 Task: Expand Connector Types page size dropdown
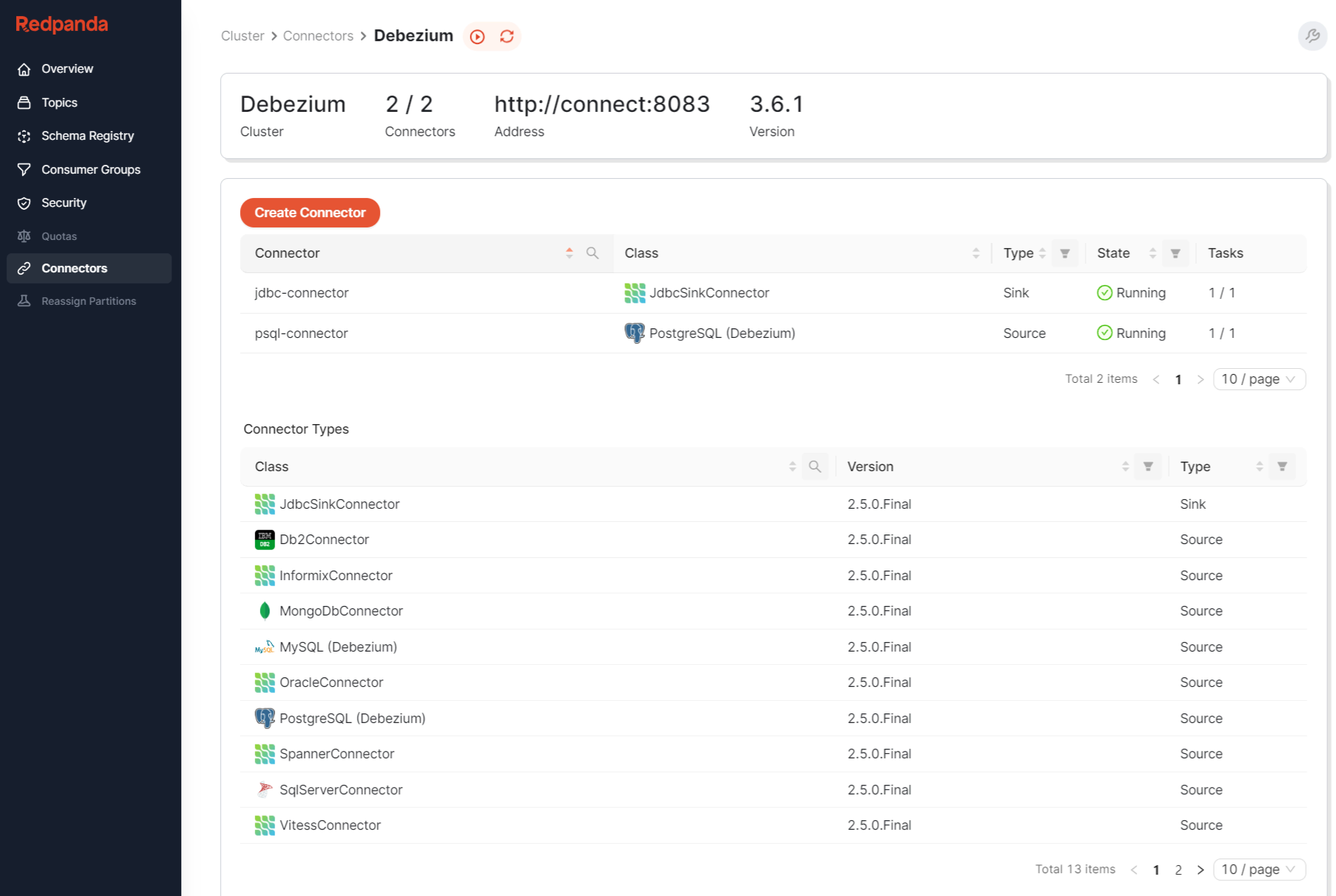click(1259, 869)
